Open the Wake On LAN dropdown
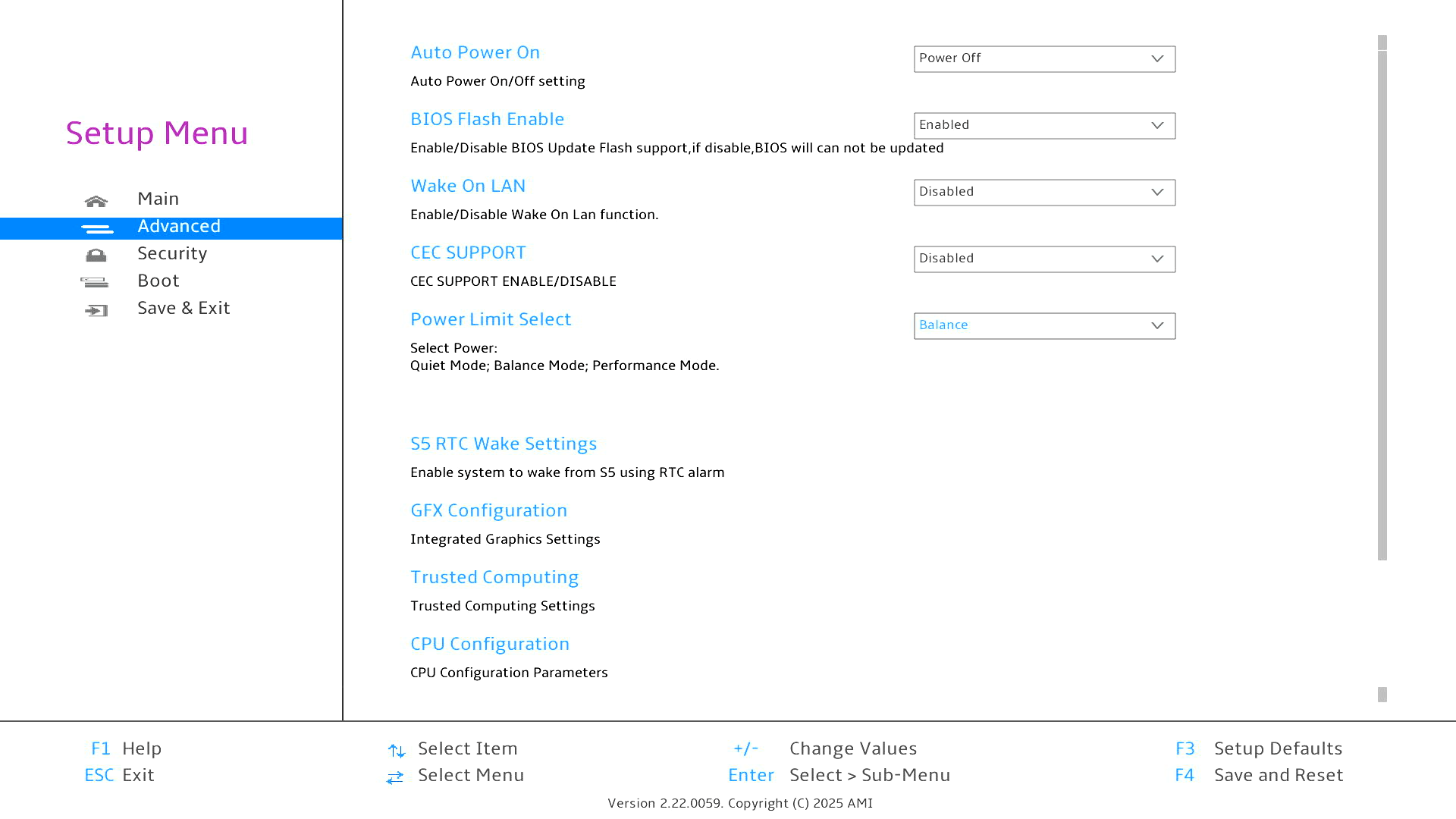1456x819 pixels. tap(1044, 193)
